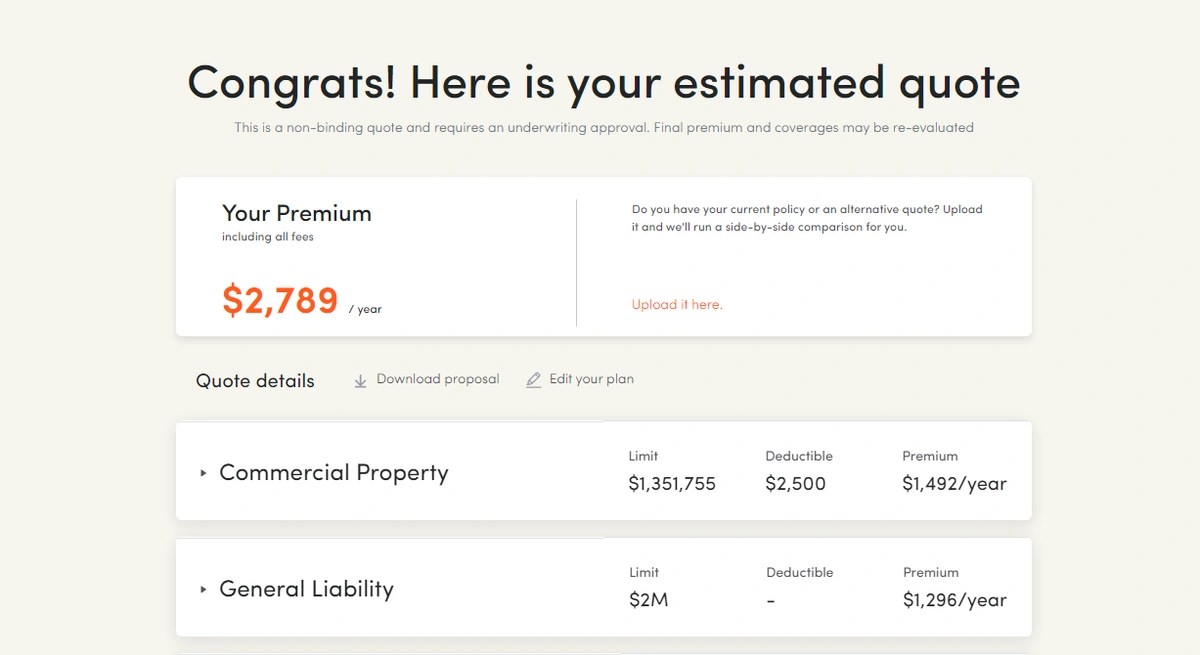The image size is (1200, 655).
Task: Click the non-binding quote disclaimer text
Action: click(604, 128)
